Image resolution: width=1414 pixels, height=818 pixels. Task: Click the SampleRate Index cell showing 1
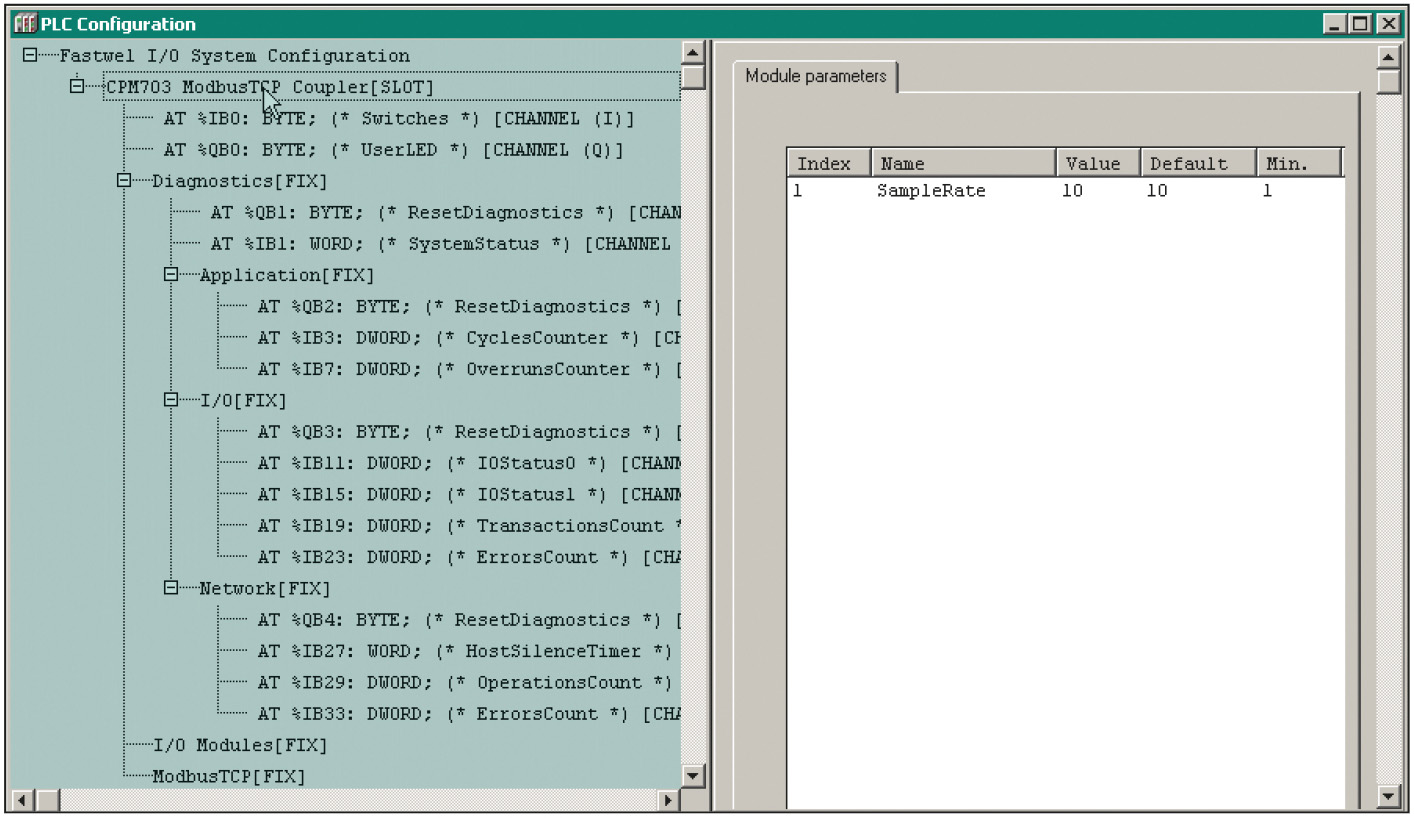[798, 190]
